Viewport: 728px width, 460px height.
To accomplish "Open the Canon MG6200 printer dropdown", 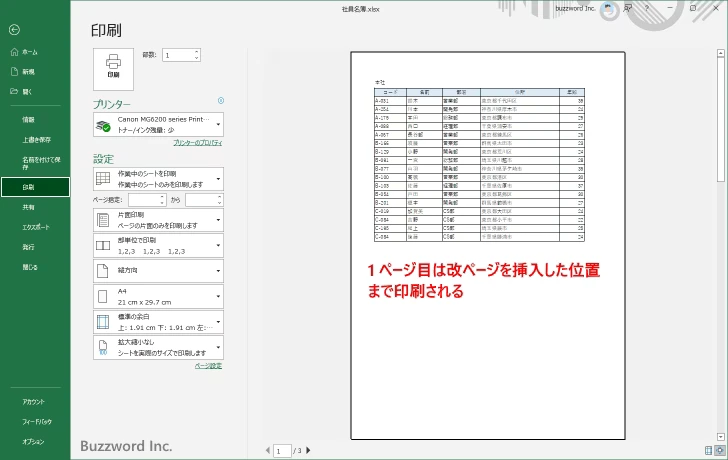I will click(158, 124).
